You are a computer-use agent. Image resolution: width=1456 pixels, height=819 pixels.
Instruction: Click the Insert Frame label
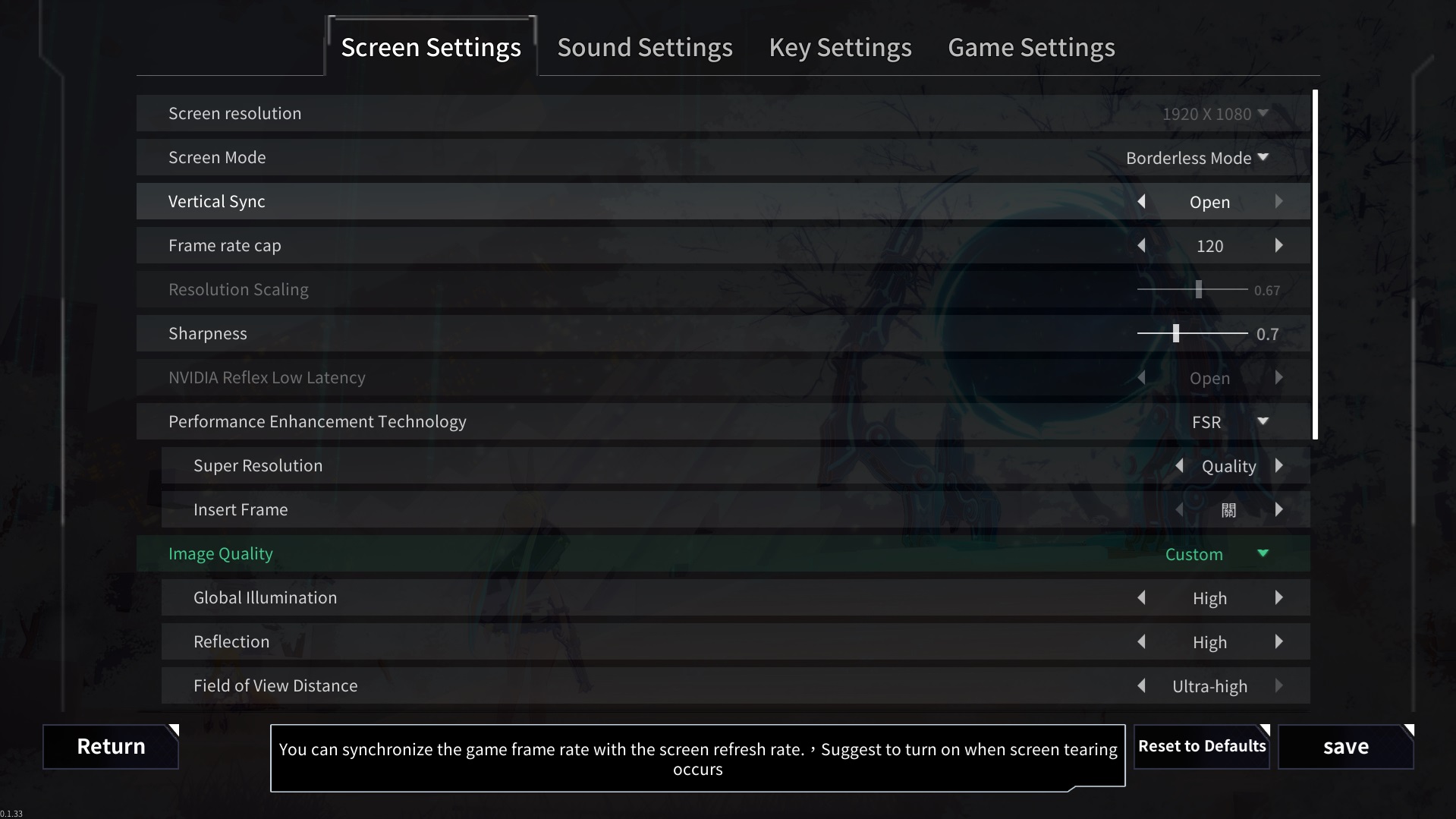point(241,510)
